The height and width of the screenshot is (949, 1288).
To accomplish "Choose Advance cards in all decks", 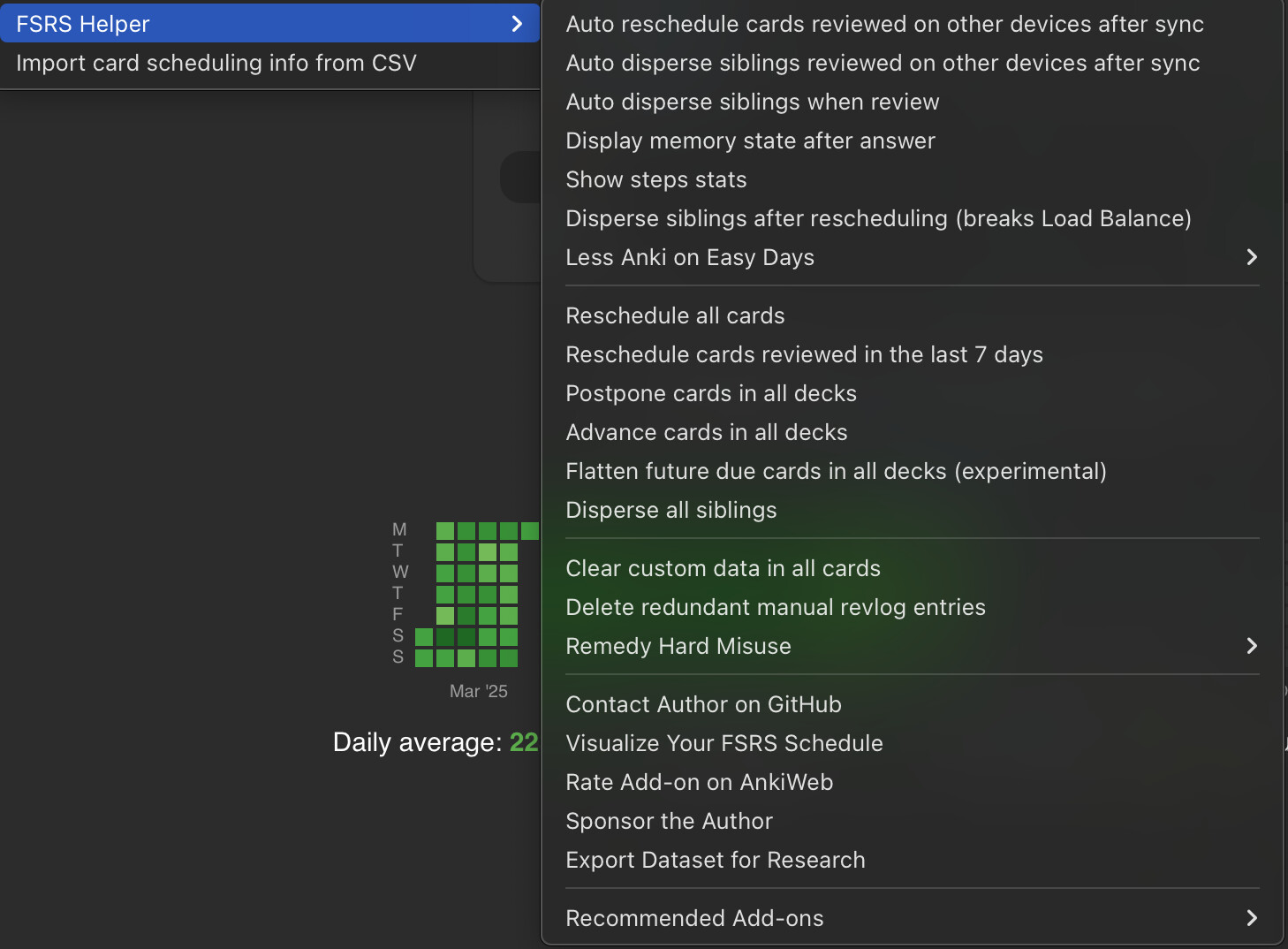I will pyautogui.click(x=912, y=432).
